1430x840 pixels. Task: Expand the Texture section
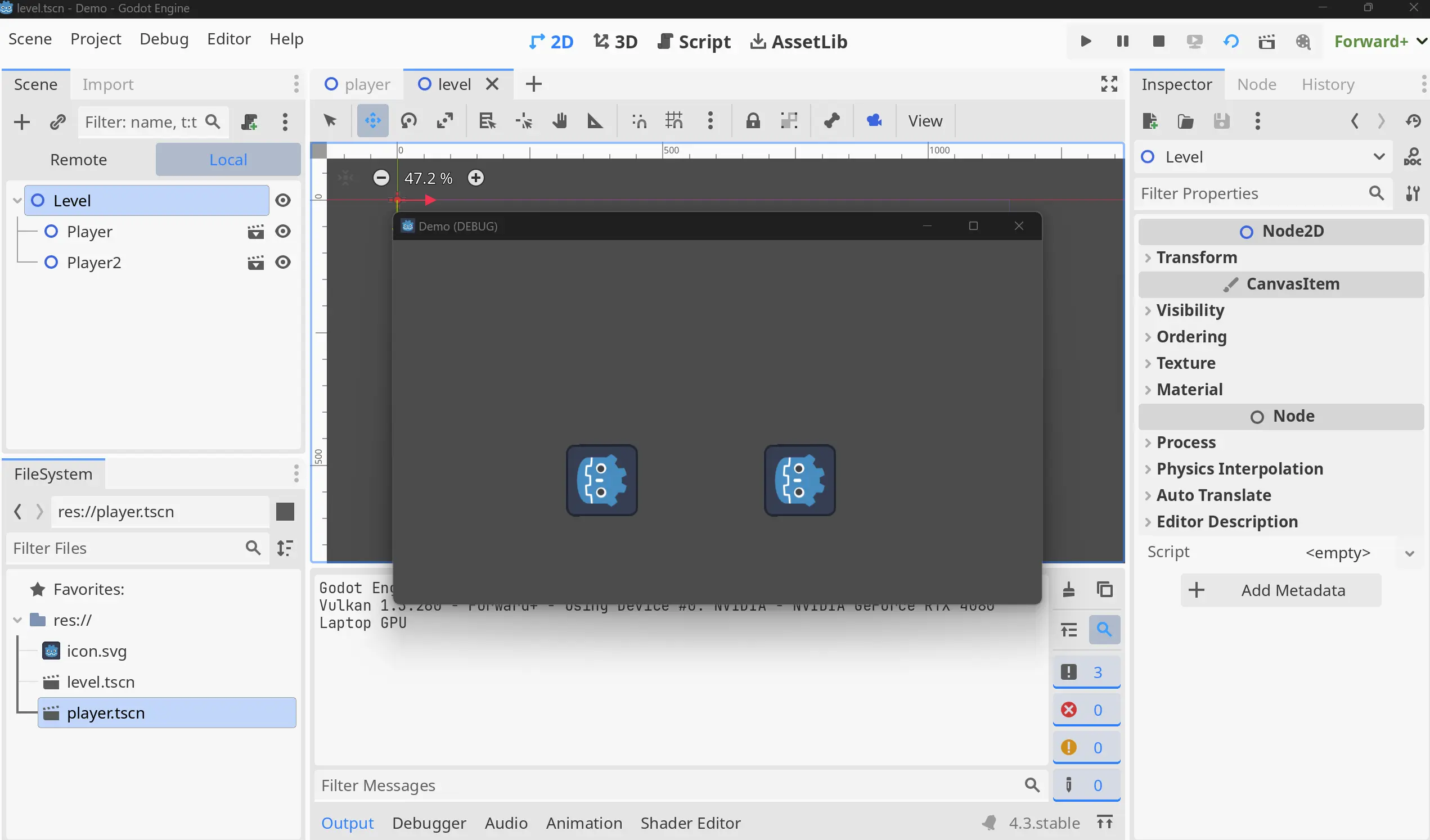point(1281,364)
